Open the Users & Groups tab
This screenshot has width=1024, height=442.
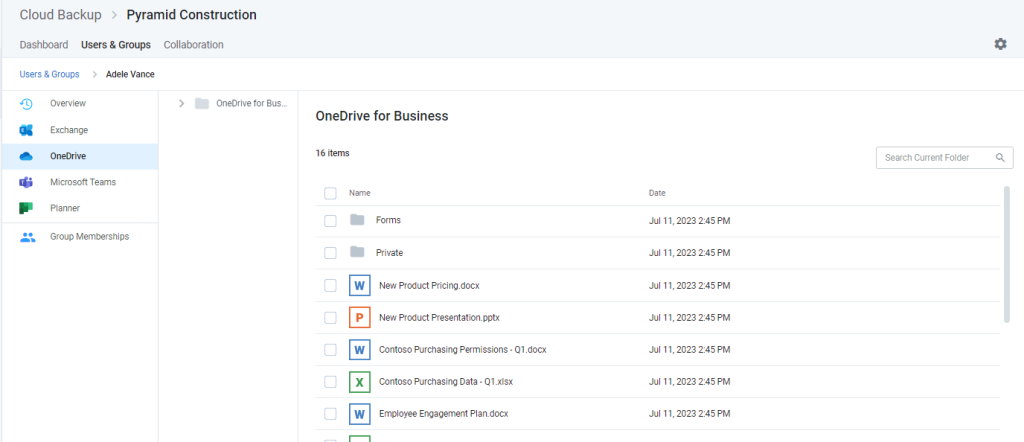pyautogui.click(x=116, y=44)
